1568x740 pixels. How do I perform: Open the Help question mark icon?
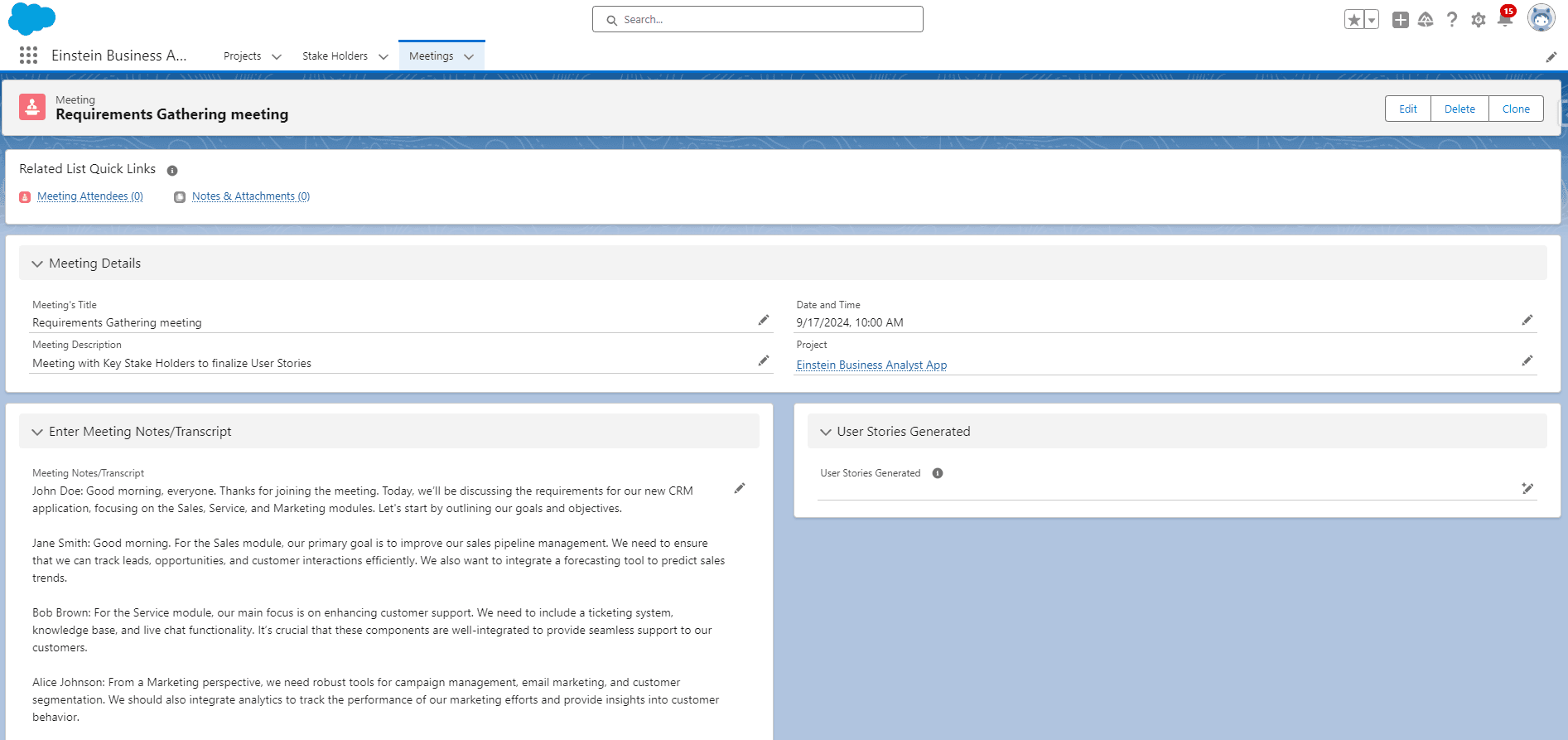click(1452, 20)
